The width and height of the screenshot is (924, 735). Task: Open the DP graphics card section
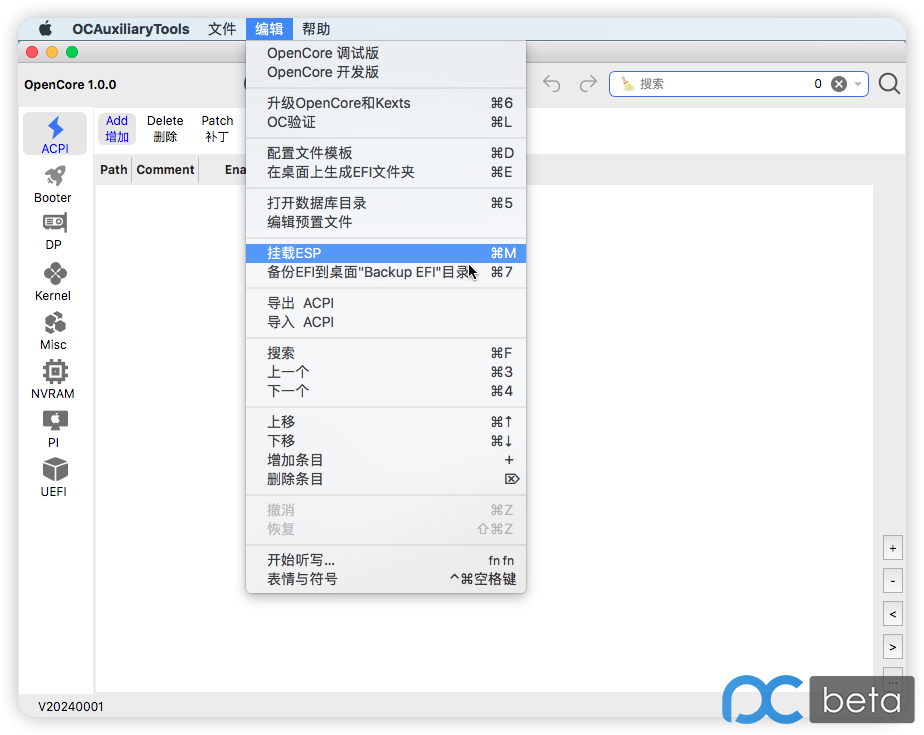click(54, 224)
